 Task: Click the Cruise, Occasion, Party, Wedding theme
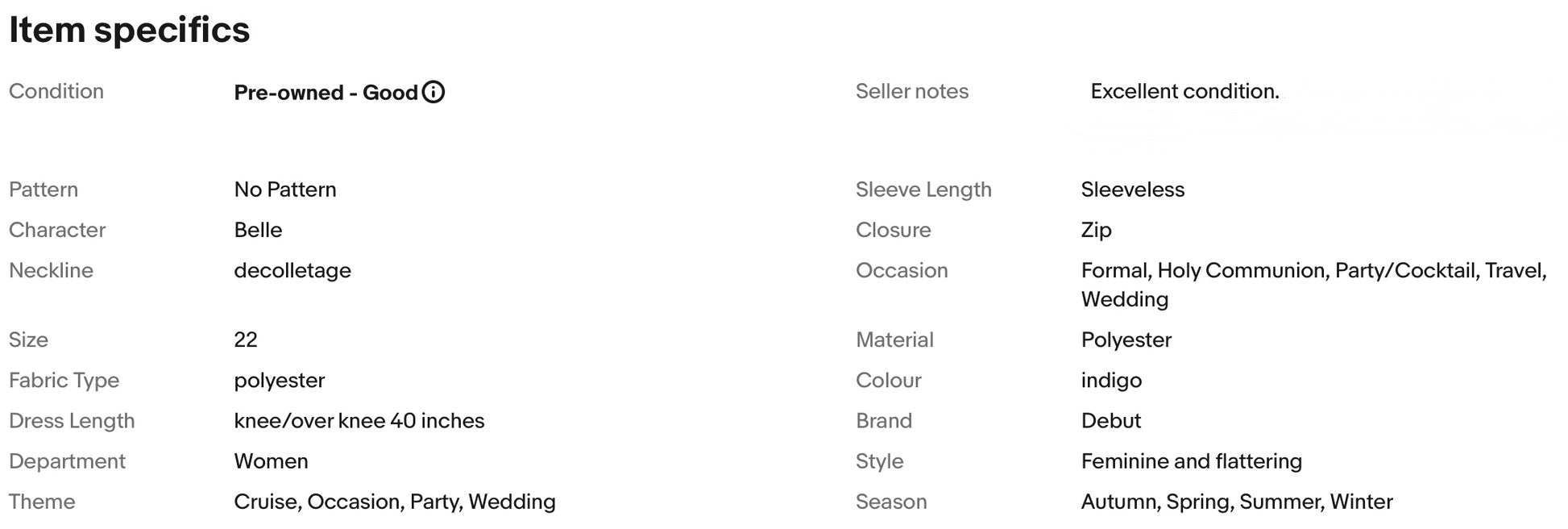coord(395,502)
